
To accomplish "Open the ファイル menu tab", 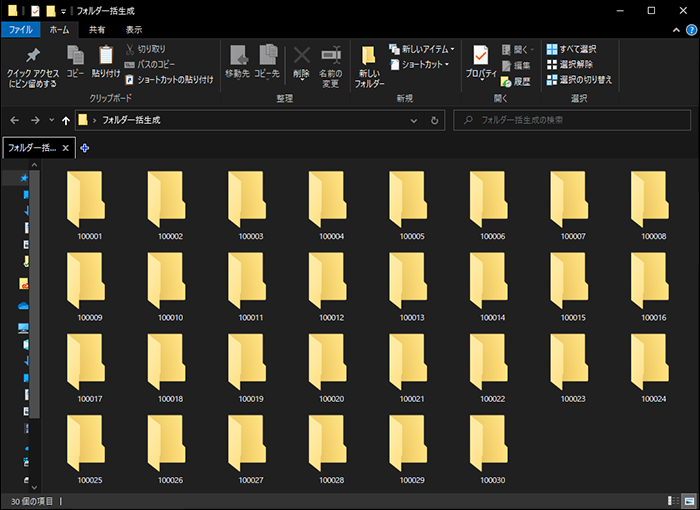I will [x=21, y=30].
